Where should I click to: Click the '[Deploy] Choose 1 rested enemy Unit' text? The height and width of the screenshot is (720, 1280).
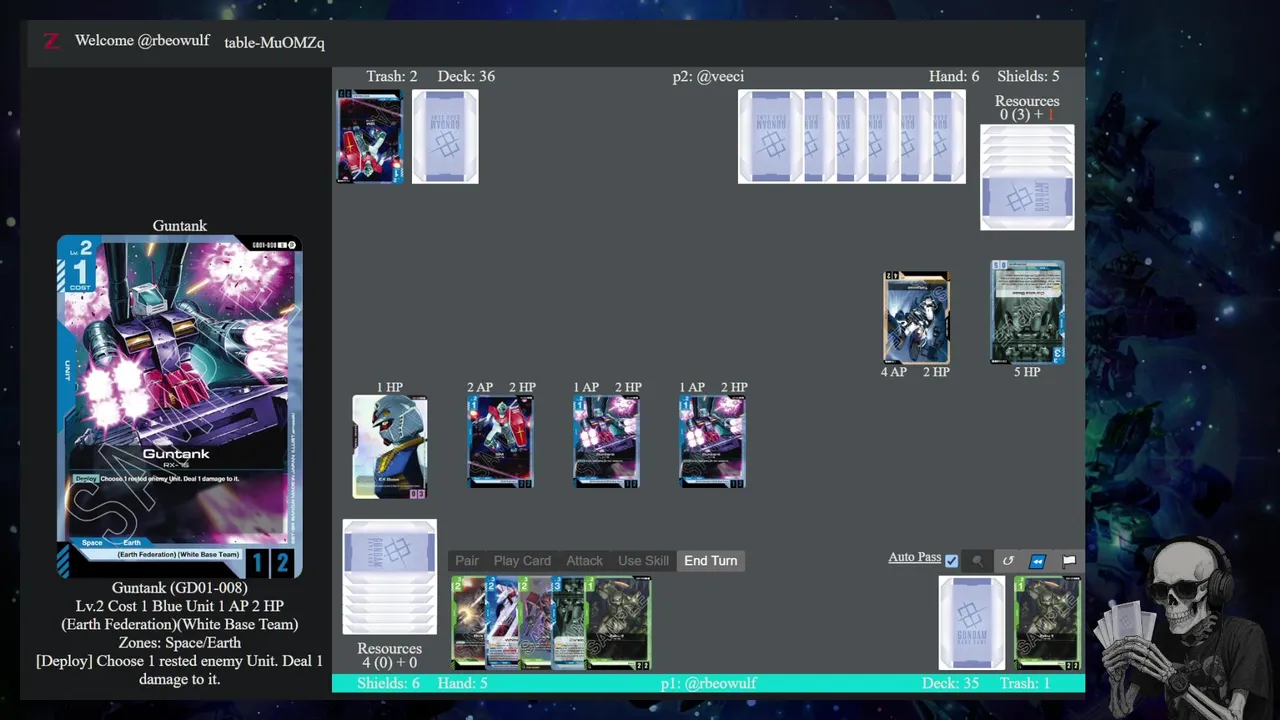(180, 670)
